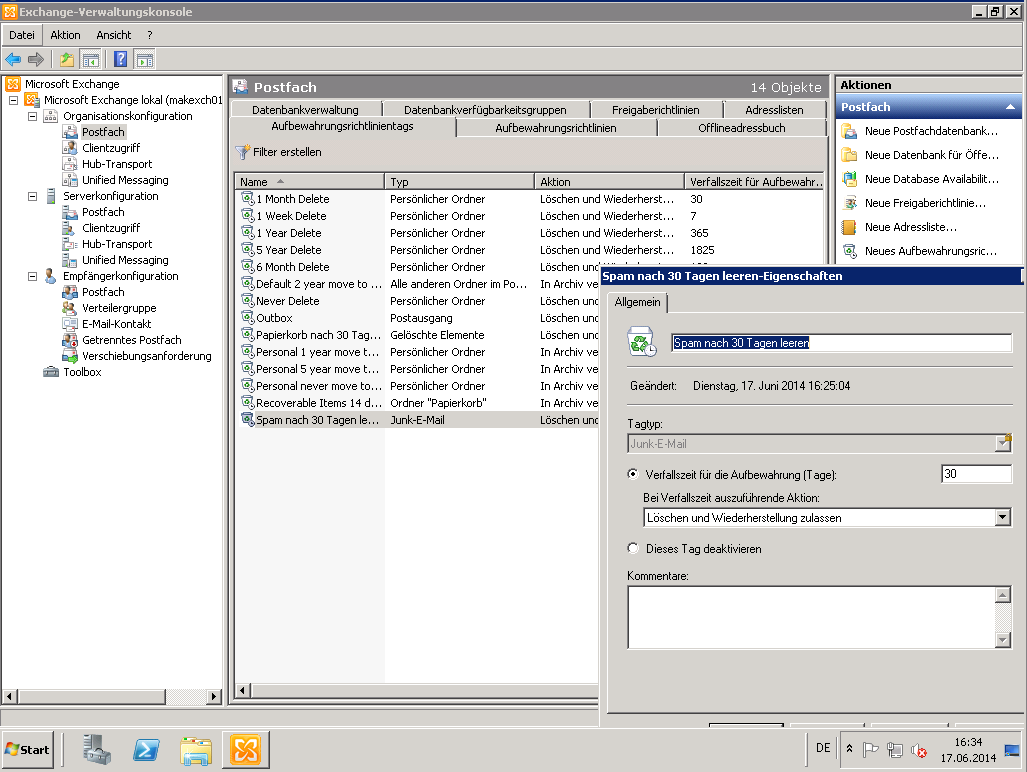Switch to Datenbankverwaltung tab
The height and width of the screenshot is (772, 1027).
[305, 109]
